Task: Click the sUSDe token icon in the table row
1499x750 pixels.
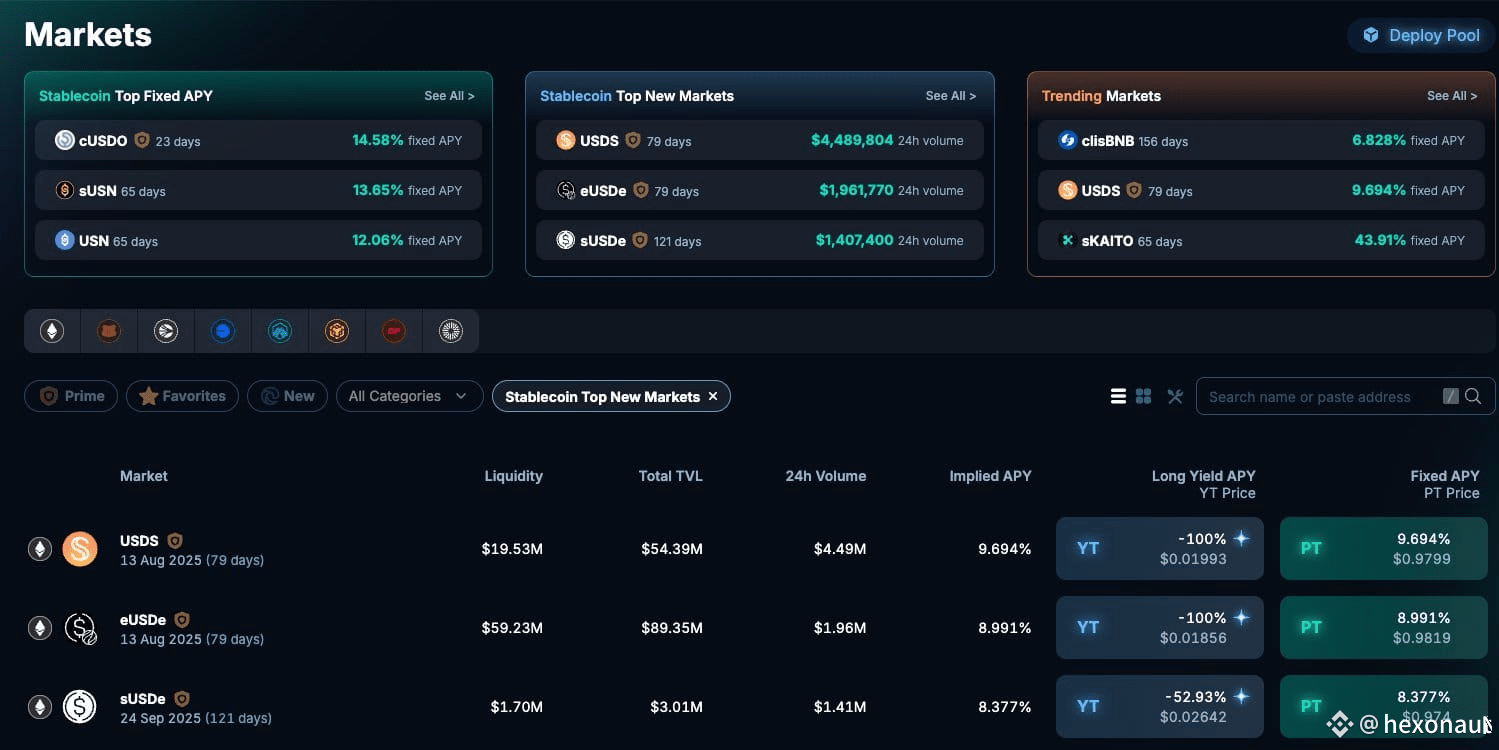Action: [x=80, y=707]
